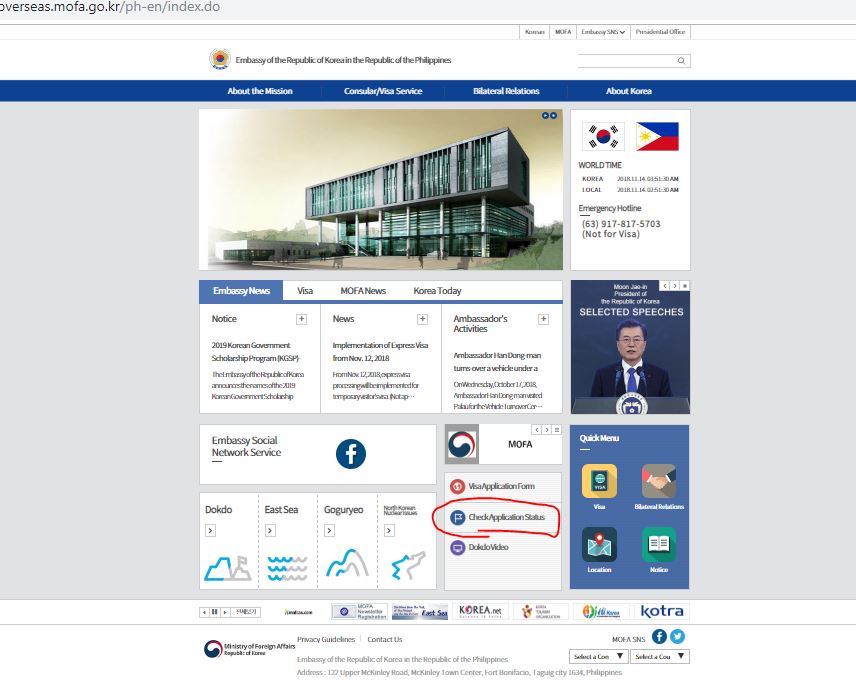Click the circled Check Application Status icon
Viewport: 856px width, 680px height.
tap(459, 518)
